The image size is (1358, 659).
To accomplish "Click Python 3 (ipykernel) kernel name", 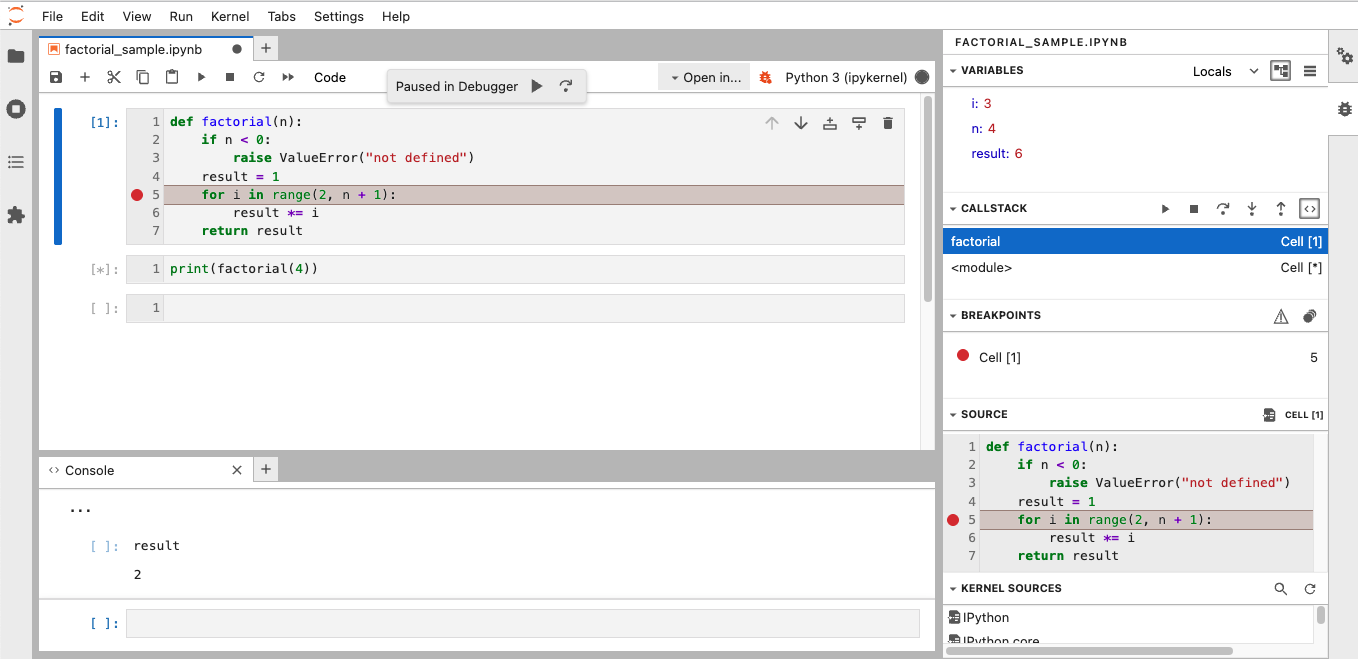I will 846,77.
